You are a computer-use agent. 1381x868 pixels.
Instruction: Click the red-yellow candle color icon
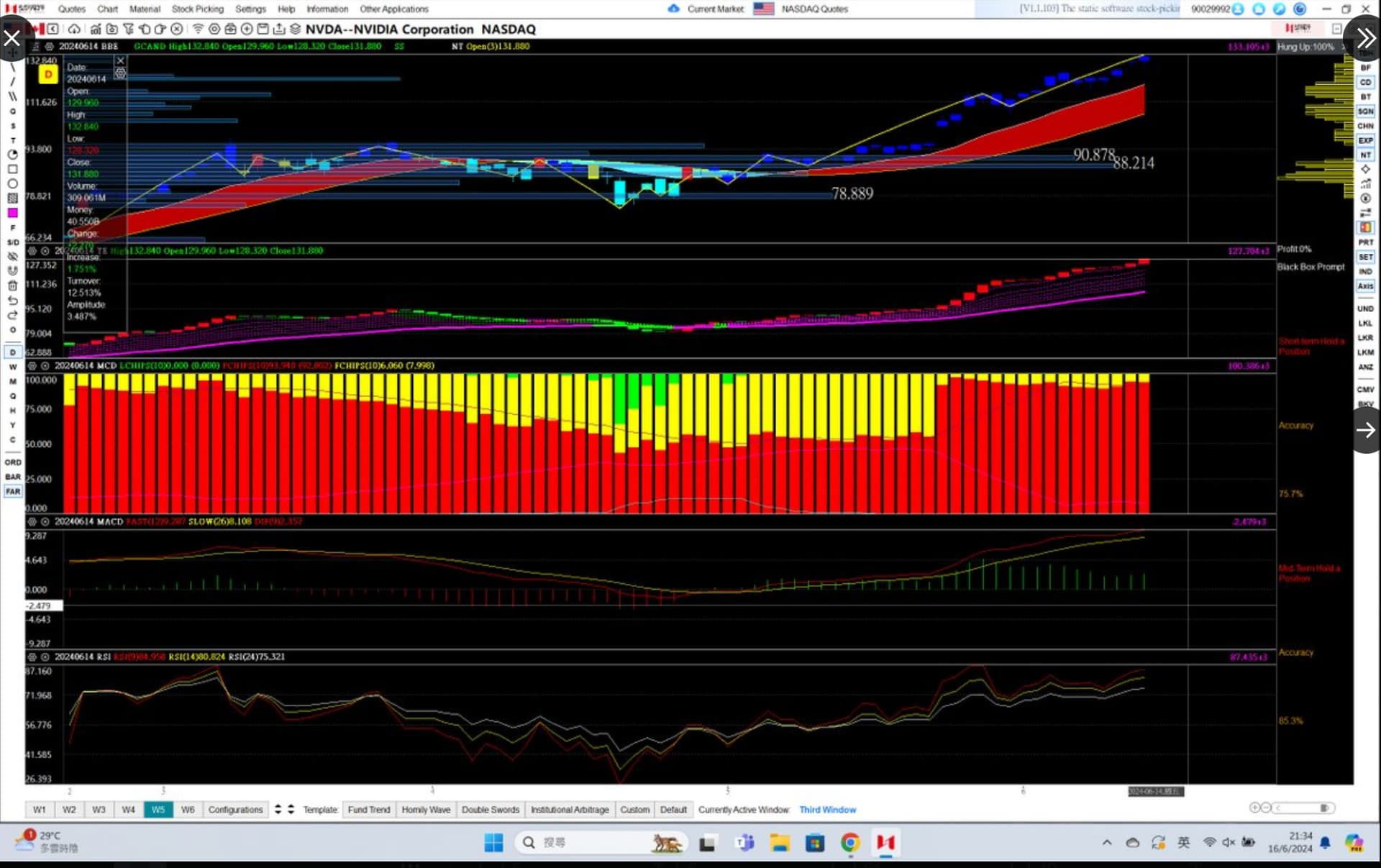click(x=1365, y=227)
